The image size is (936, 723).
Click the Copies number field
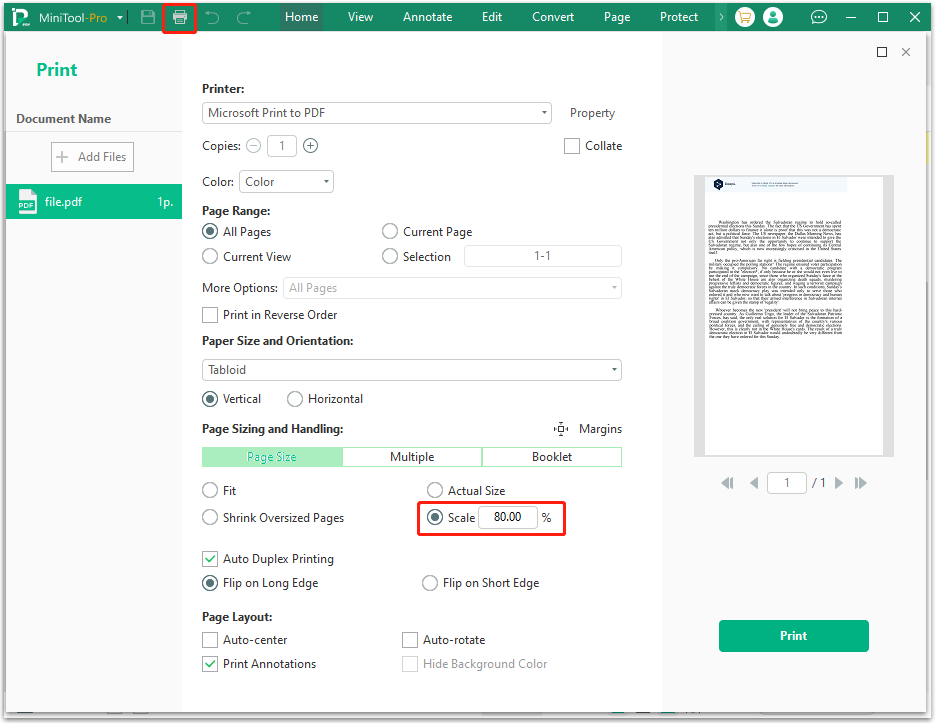(282, 146)
